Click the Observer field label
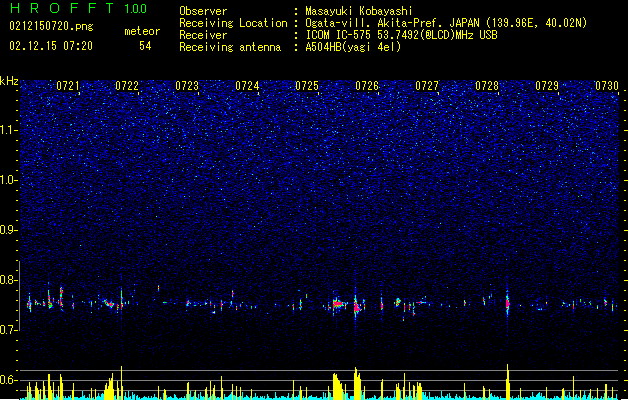 point(203,11)
